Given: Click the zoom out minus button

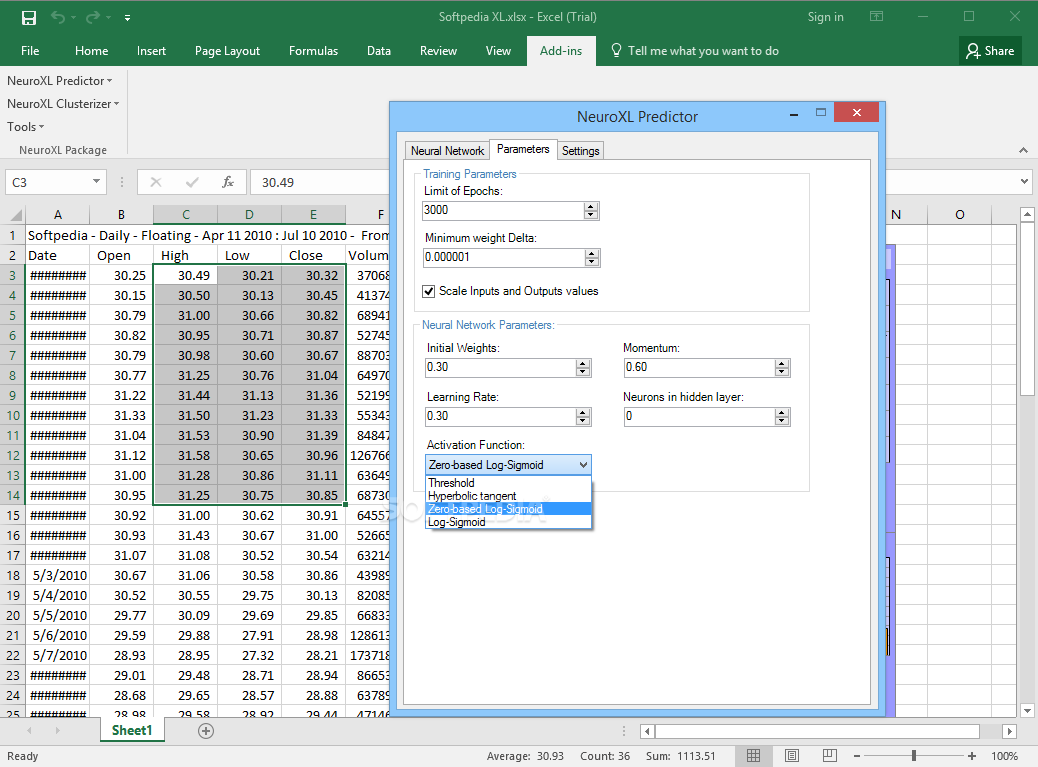Looking at the screenshot, I should [857, 756].
